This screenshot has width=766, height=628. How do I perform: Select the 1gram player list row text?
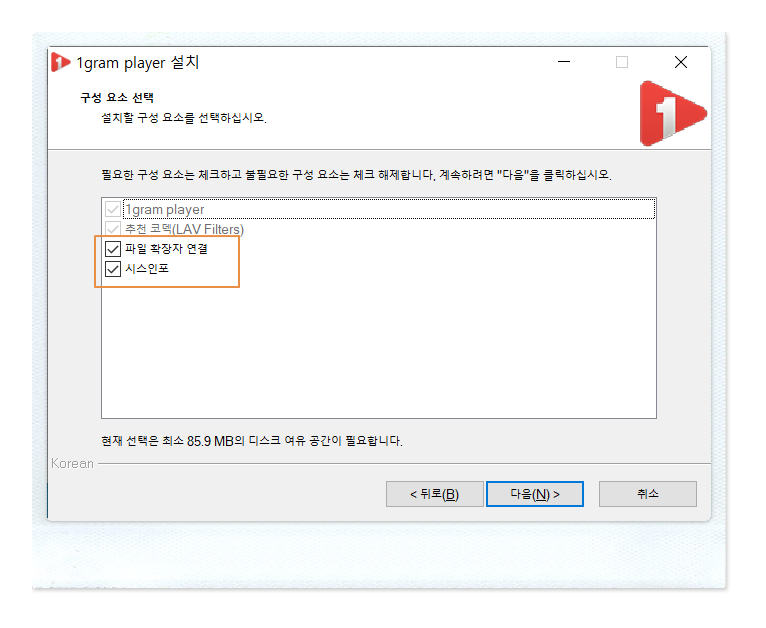165,209
